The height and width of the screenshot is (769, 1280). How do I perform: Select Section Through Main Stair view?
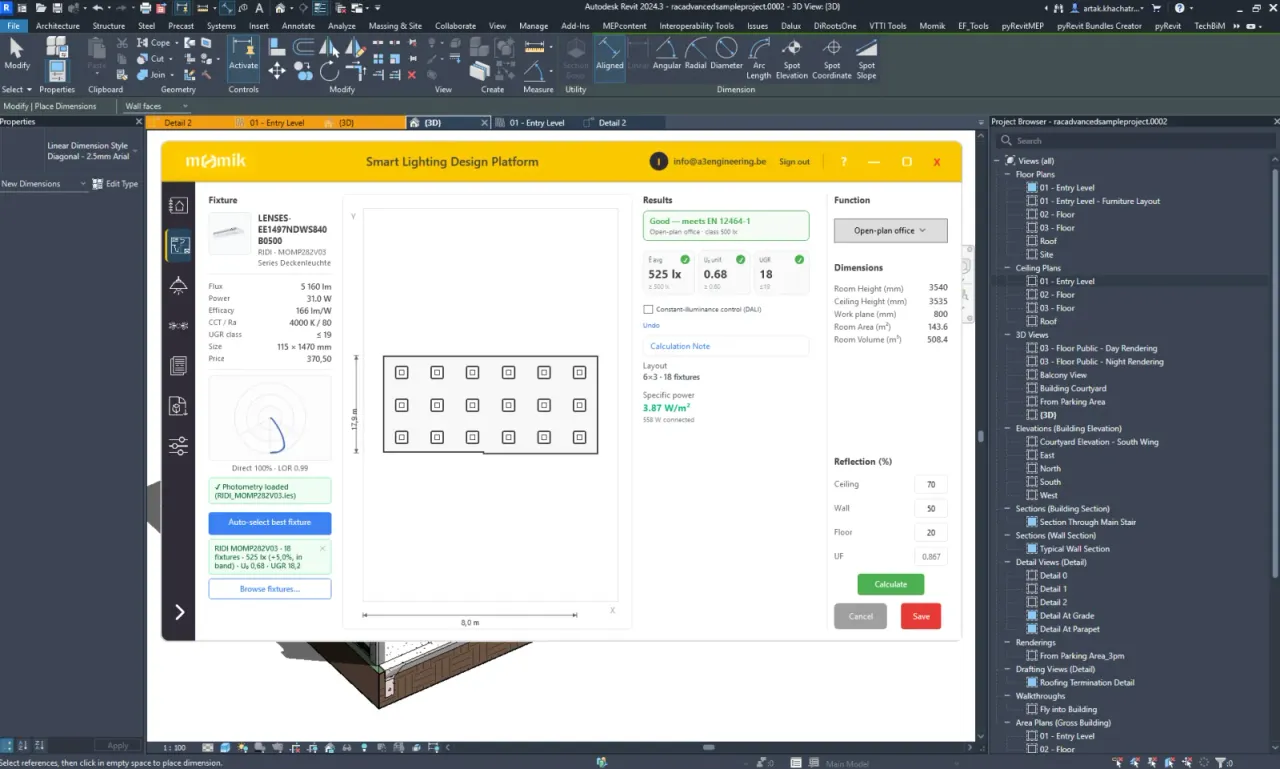click(x=1088, y=522)
